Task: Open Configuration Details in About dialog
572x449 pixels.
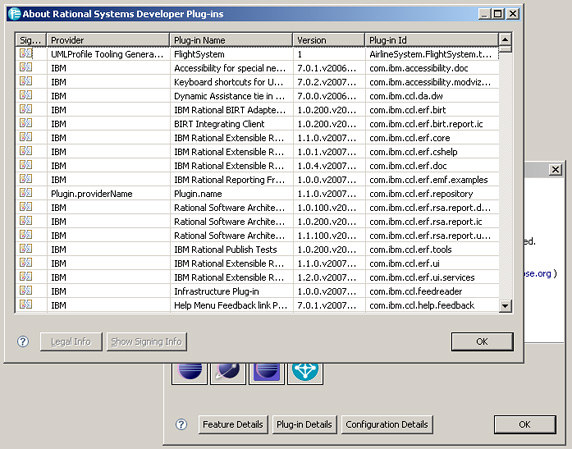Action: [x=387, y=425]
